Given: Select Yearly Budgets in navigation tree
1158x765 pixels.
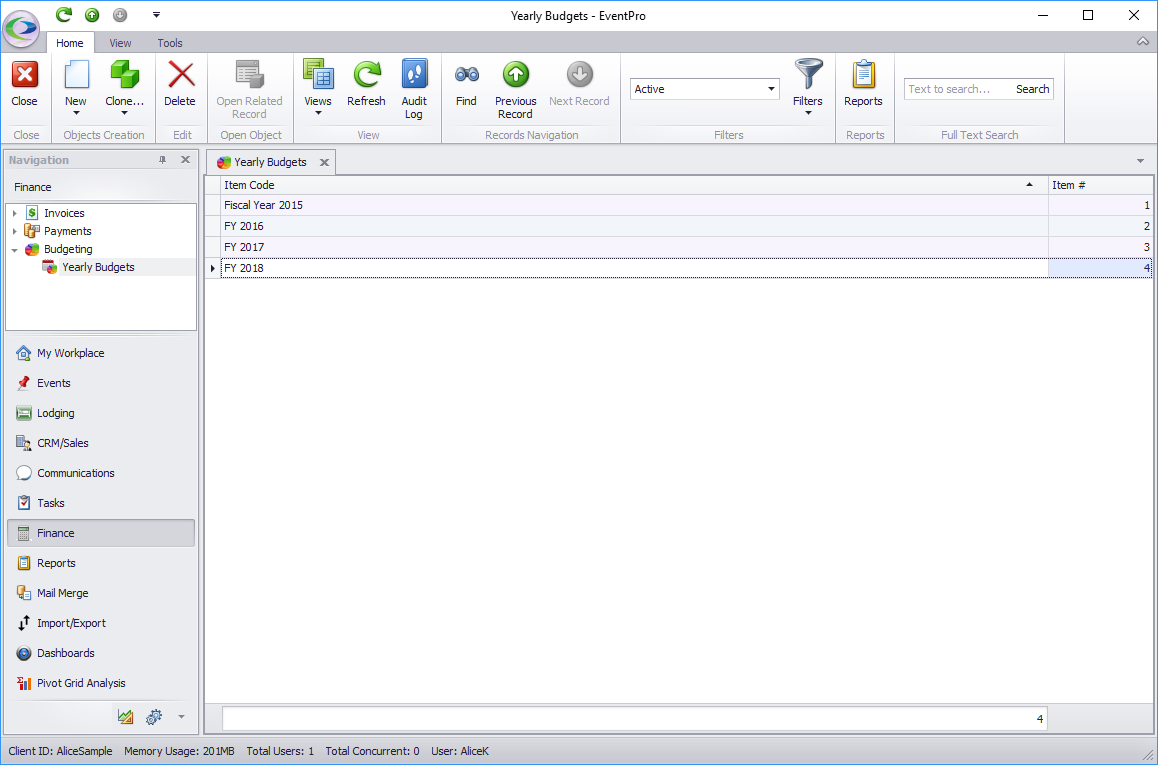Looking at the screenshot, I should click(x=98, y=267).
